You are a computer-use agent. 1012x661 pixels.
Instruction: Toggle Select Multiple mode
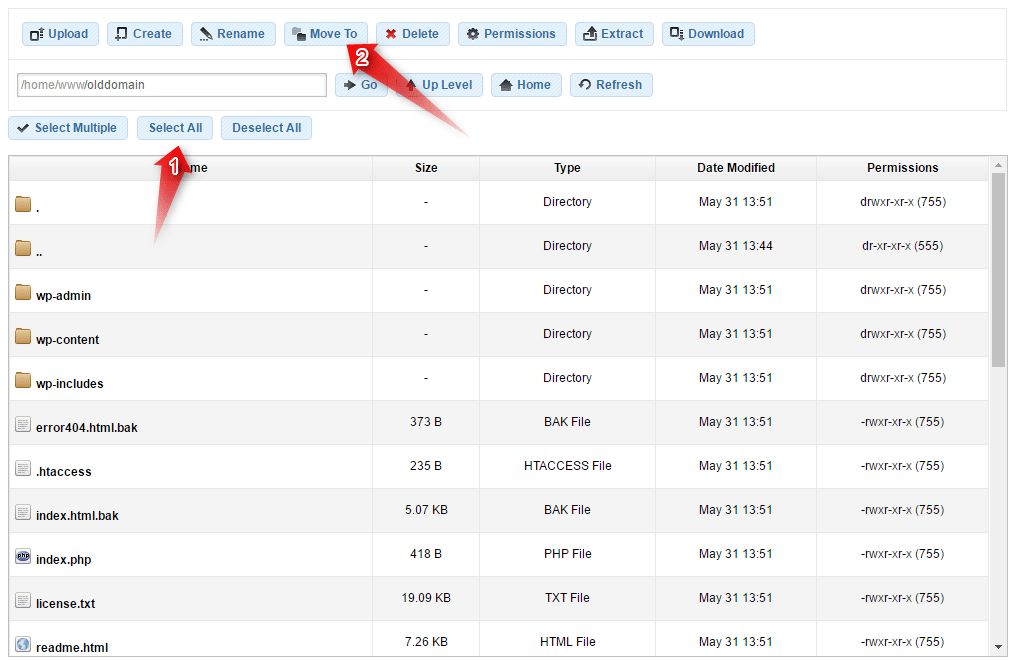(67, 128)
